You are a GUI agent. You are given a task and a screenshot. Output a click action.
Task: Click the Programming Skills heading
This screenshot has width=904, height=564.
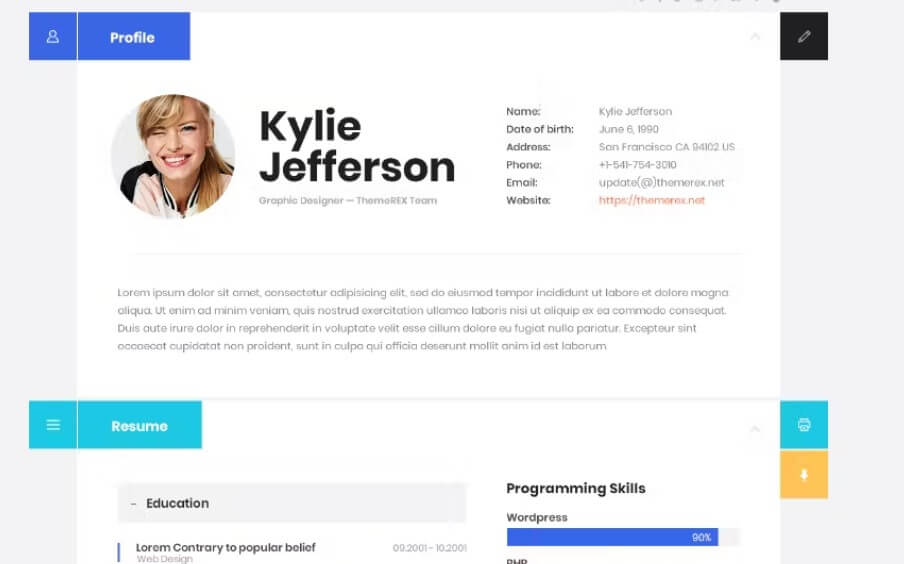pos(576,488)
